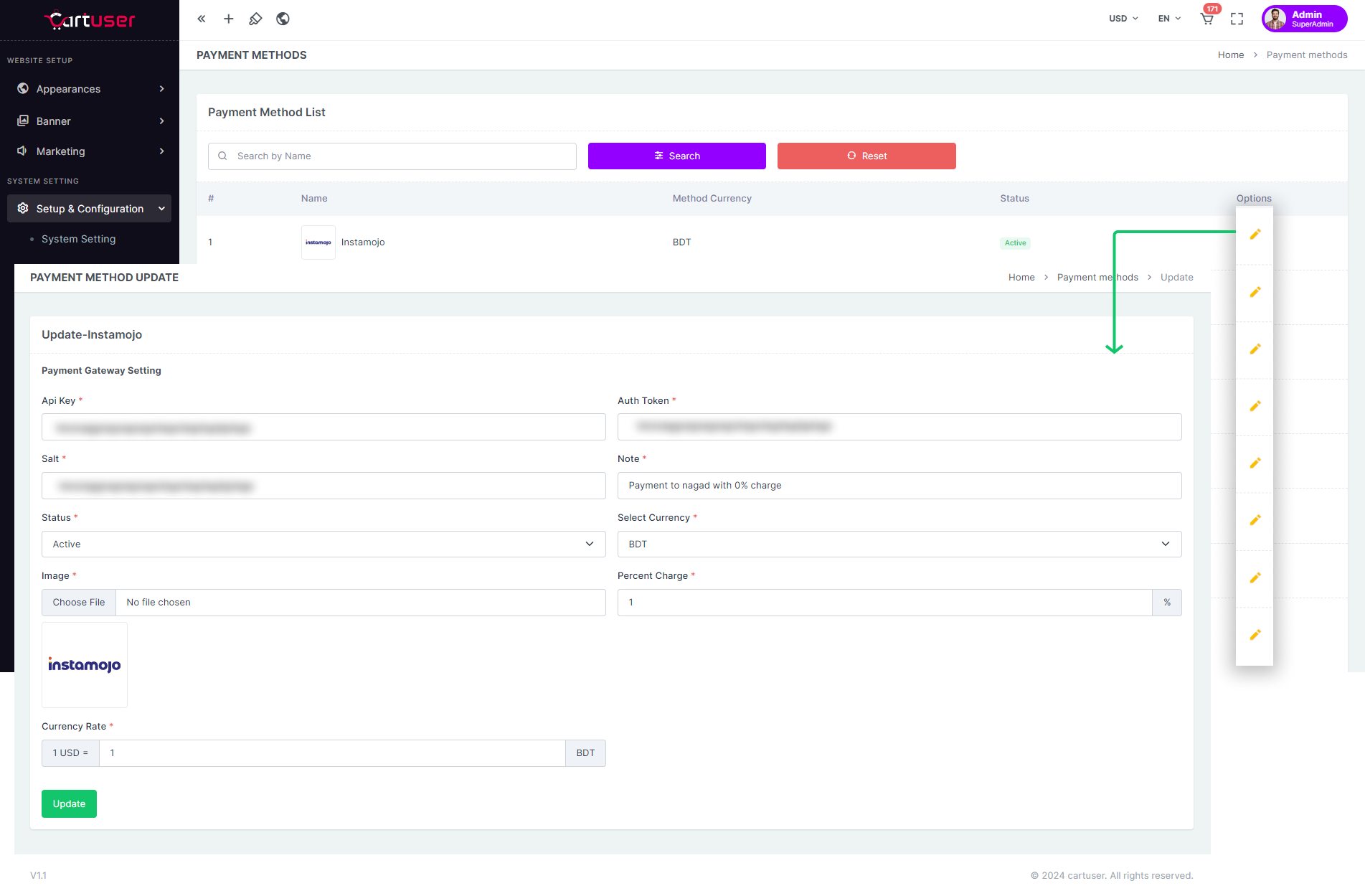Click the Choose File button

pyautogui.click(x=79, y=603)
